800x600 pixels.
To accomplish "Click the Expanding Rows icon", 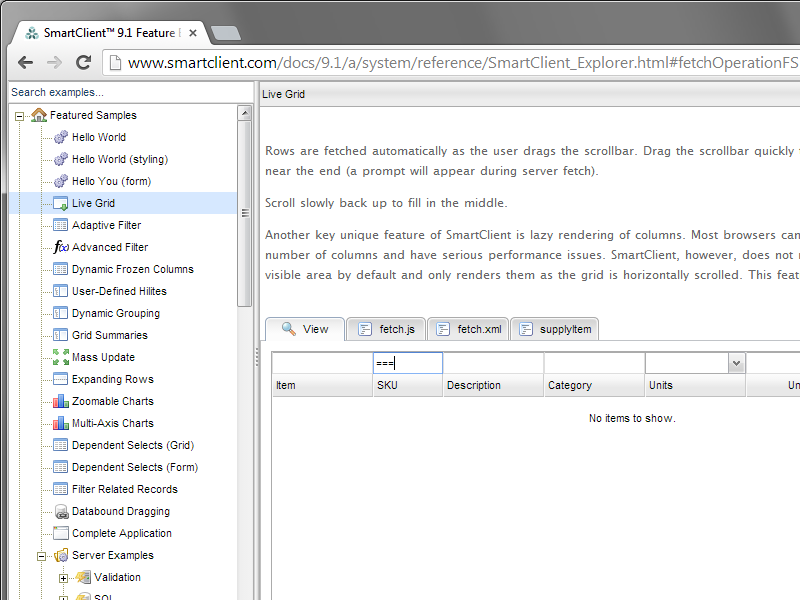I will point(60,379).
